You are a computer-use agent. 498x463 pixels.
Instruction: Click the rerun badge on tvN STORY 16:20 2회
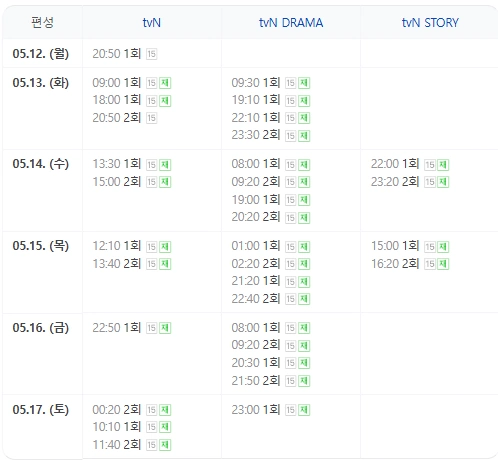443,264
